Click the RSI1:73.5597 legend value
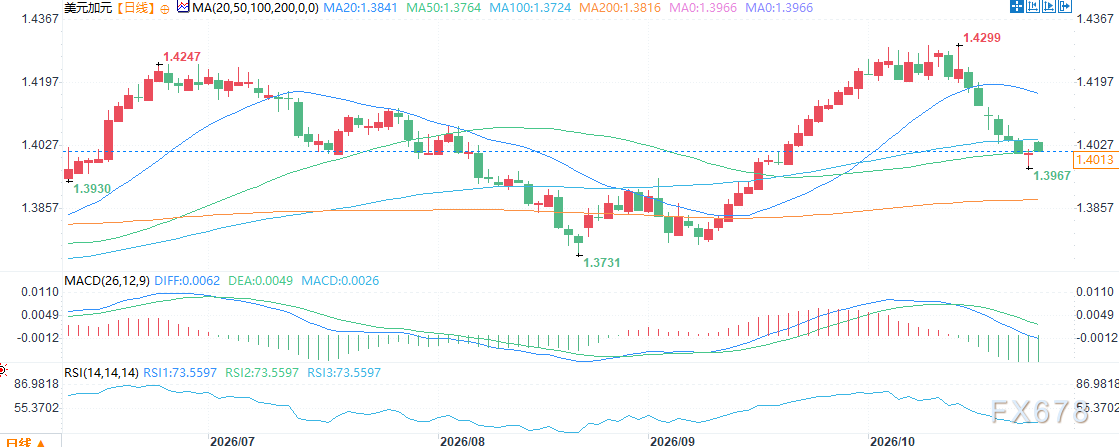Viewport: 1119px width, 447px height. click(180, 373)
